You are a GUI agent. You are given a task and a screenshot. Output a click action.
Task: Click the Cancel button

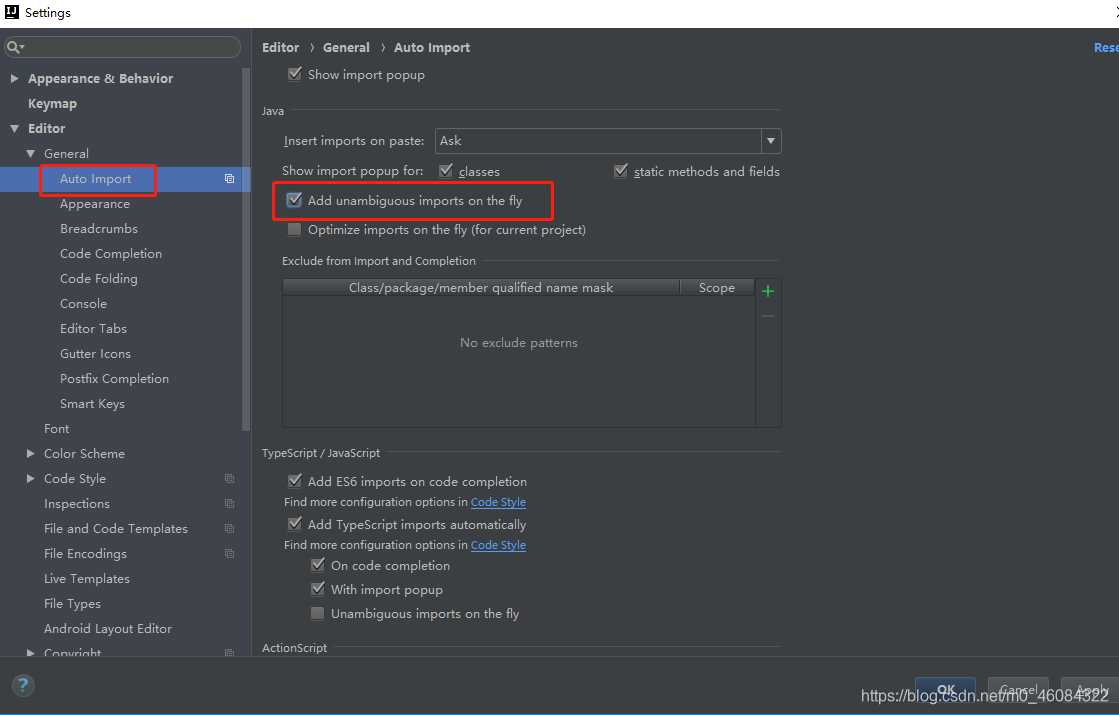[x=1018, y=689]
